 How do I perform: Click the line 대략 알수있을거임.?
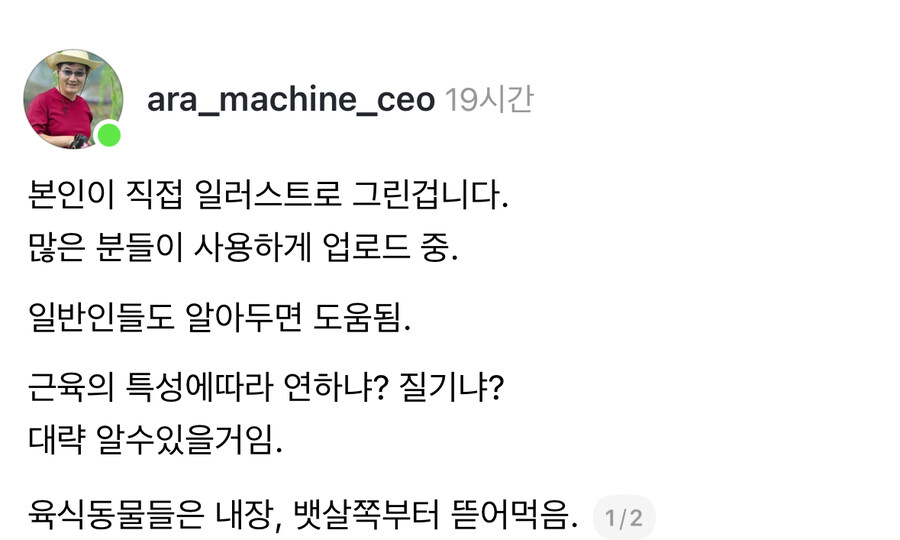coord(155,442)
